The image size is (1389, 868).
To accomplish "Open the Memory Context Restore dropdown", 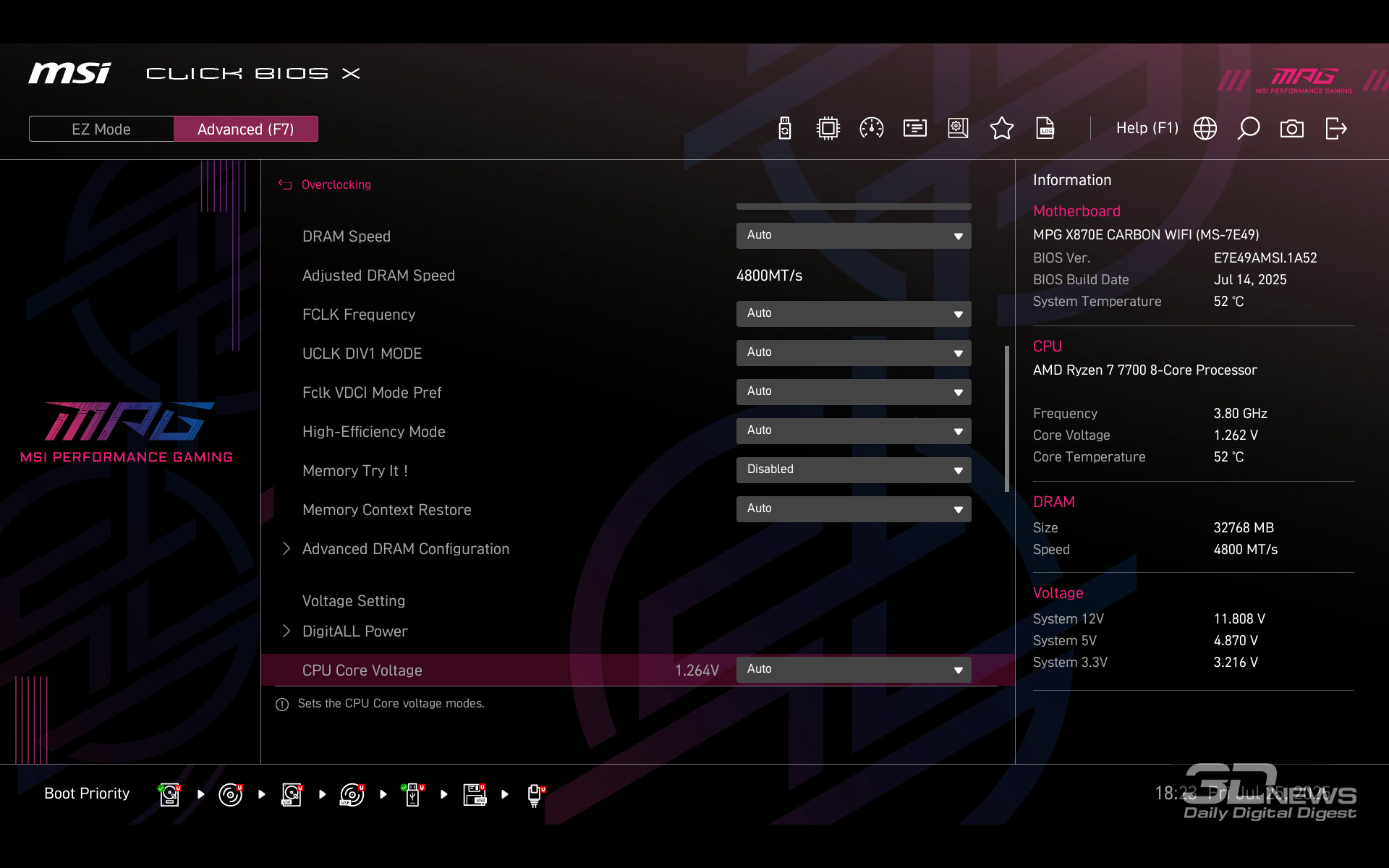I will (854, 509).
